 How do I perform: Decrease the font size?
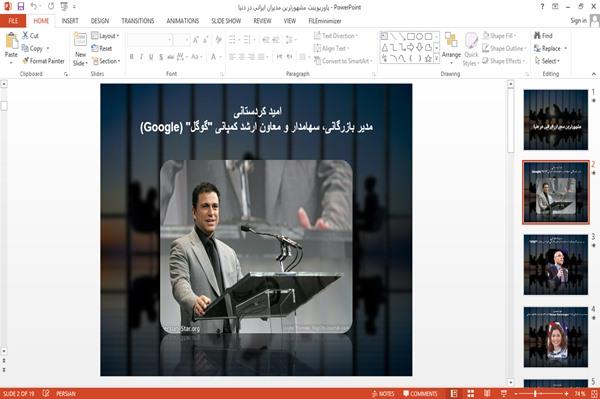point(206,40)
